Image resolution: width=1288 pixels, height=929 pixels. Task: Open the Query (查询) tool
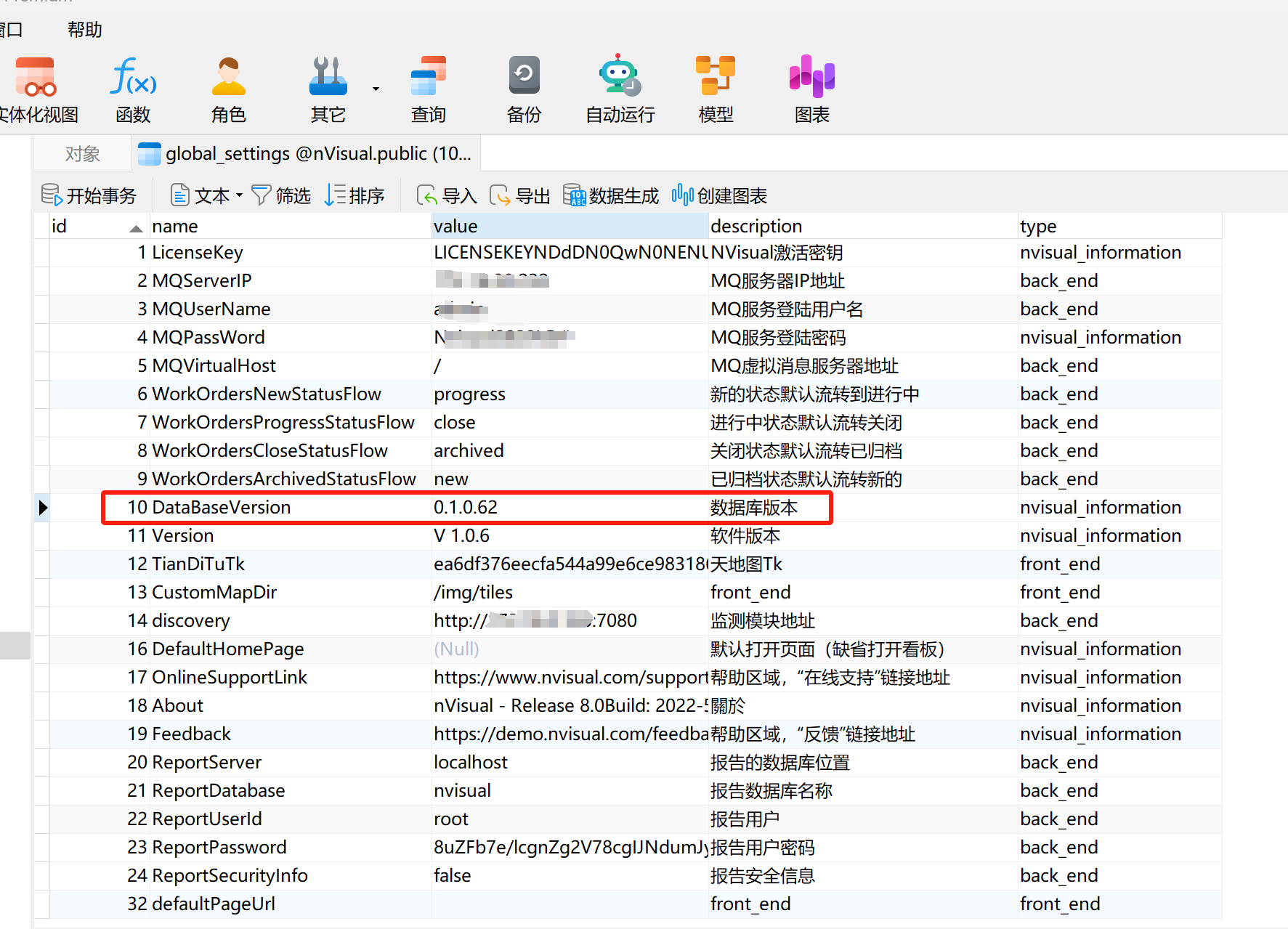coord(429,89)
